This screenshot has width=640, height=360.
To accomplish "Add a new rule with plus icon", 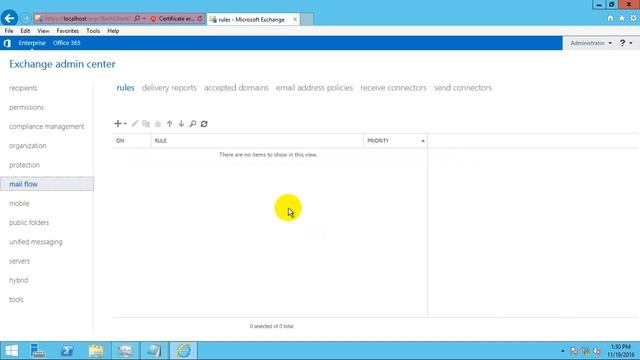I will [118, 124].
